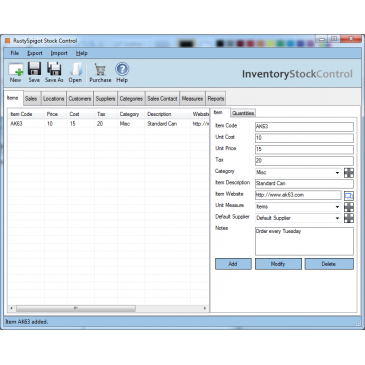365x365 pixels.
Task: Click the Item Description input field
Action: [304, 184]
